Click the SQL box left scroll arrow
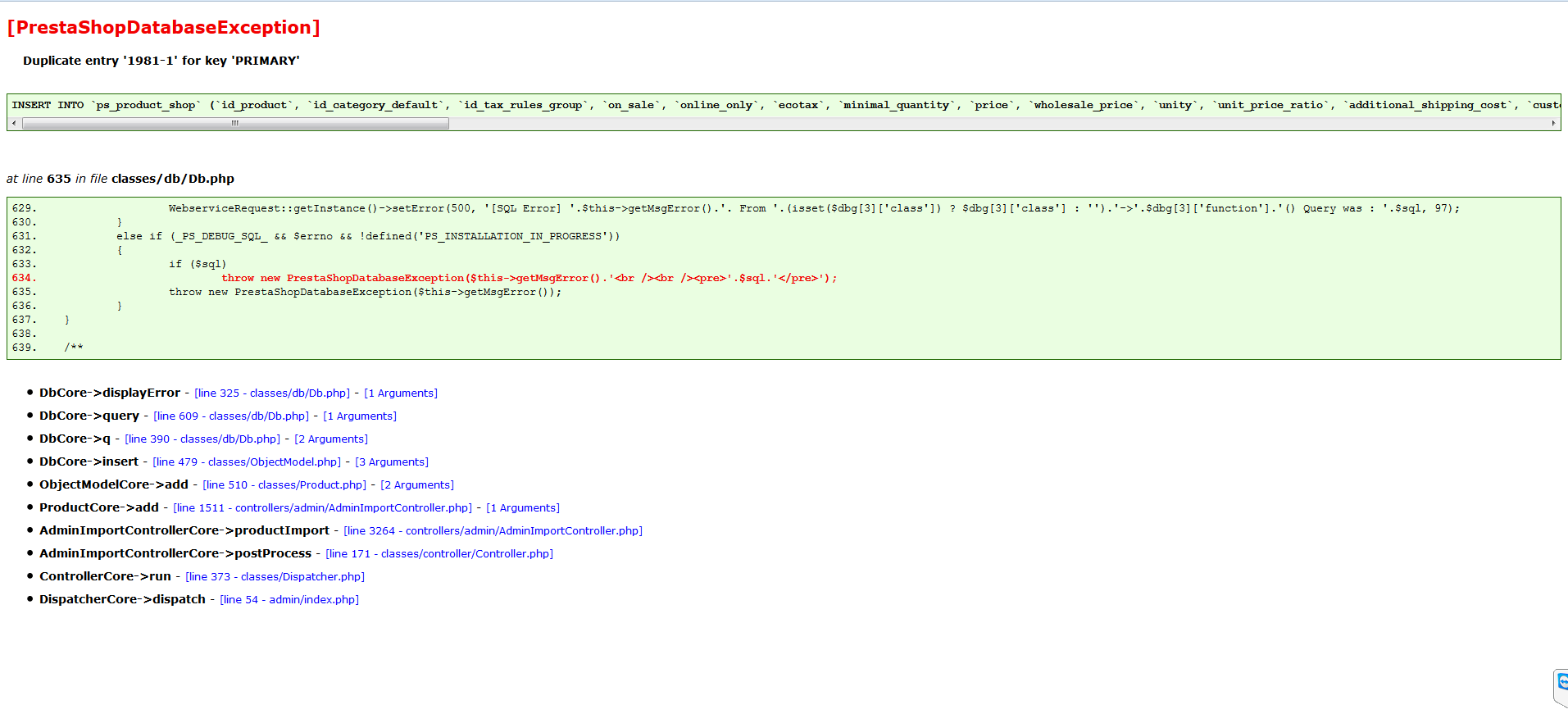The height and width of the screenshot is (723, 1568). pyautogui.click(x=14, y=124)
